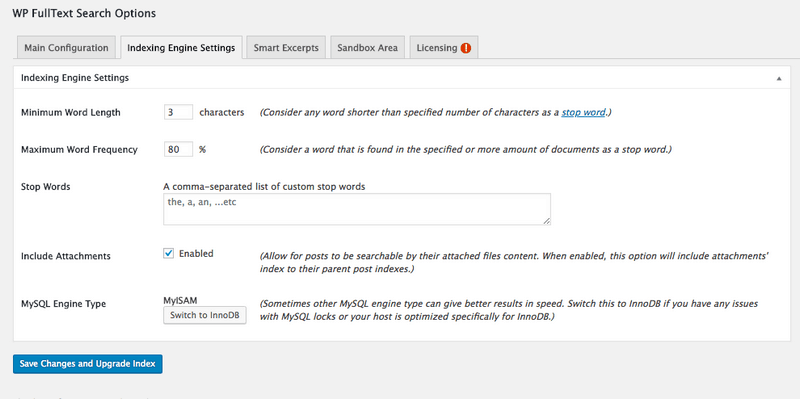Viewport: 800px width, 399px height.
Task: Click the 'Maximum Word Frequency' label
Action: 80,149
